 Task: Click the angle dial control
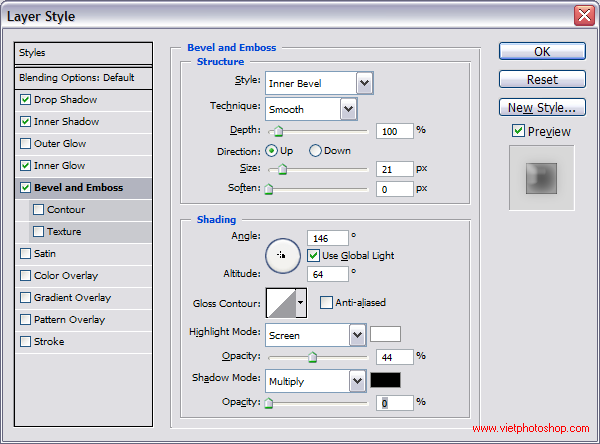[x=282, y=255]
